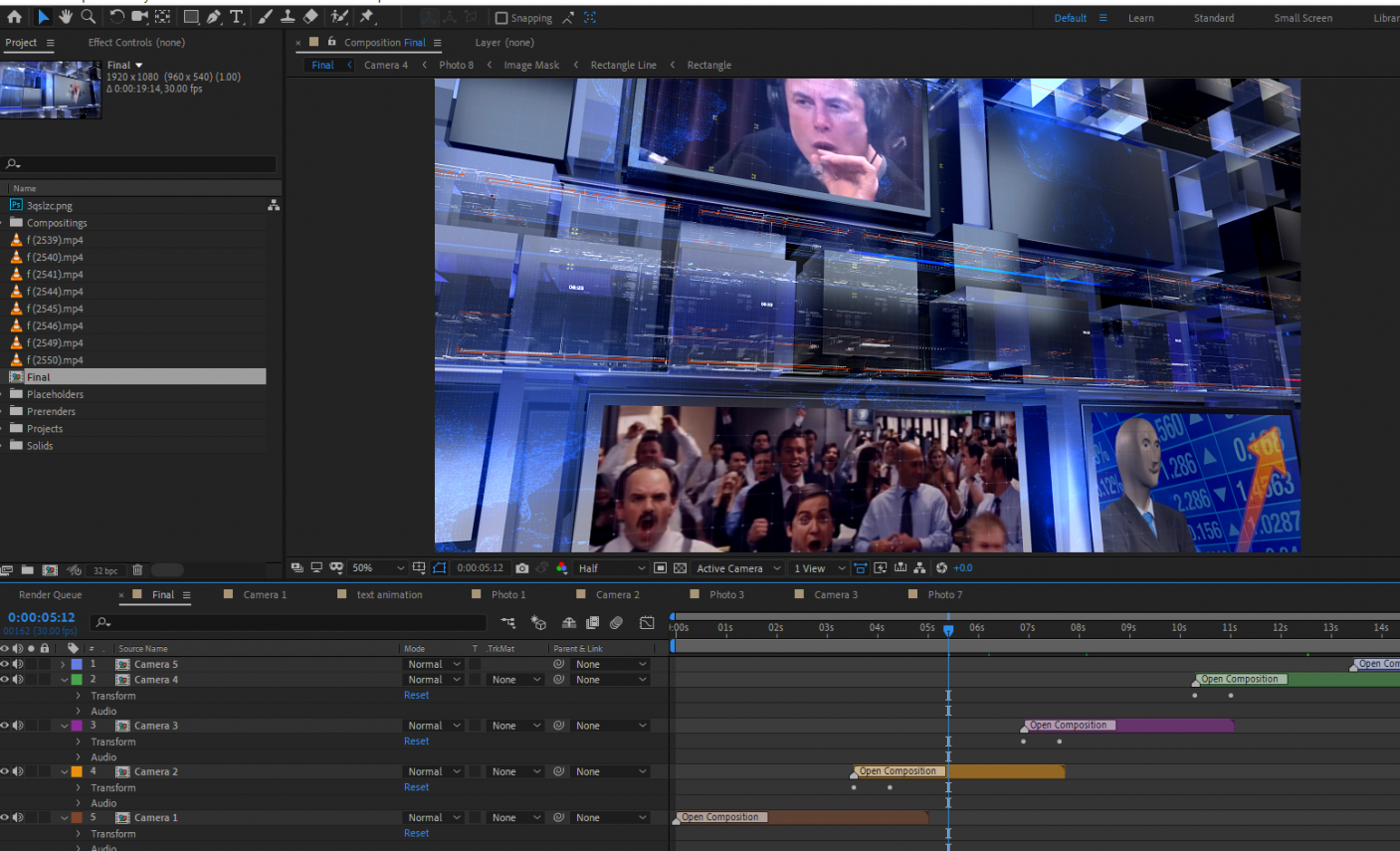Hide the Camera 5 layer's video eye
Screen dimensions: 1400x851
coord(5,664)
